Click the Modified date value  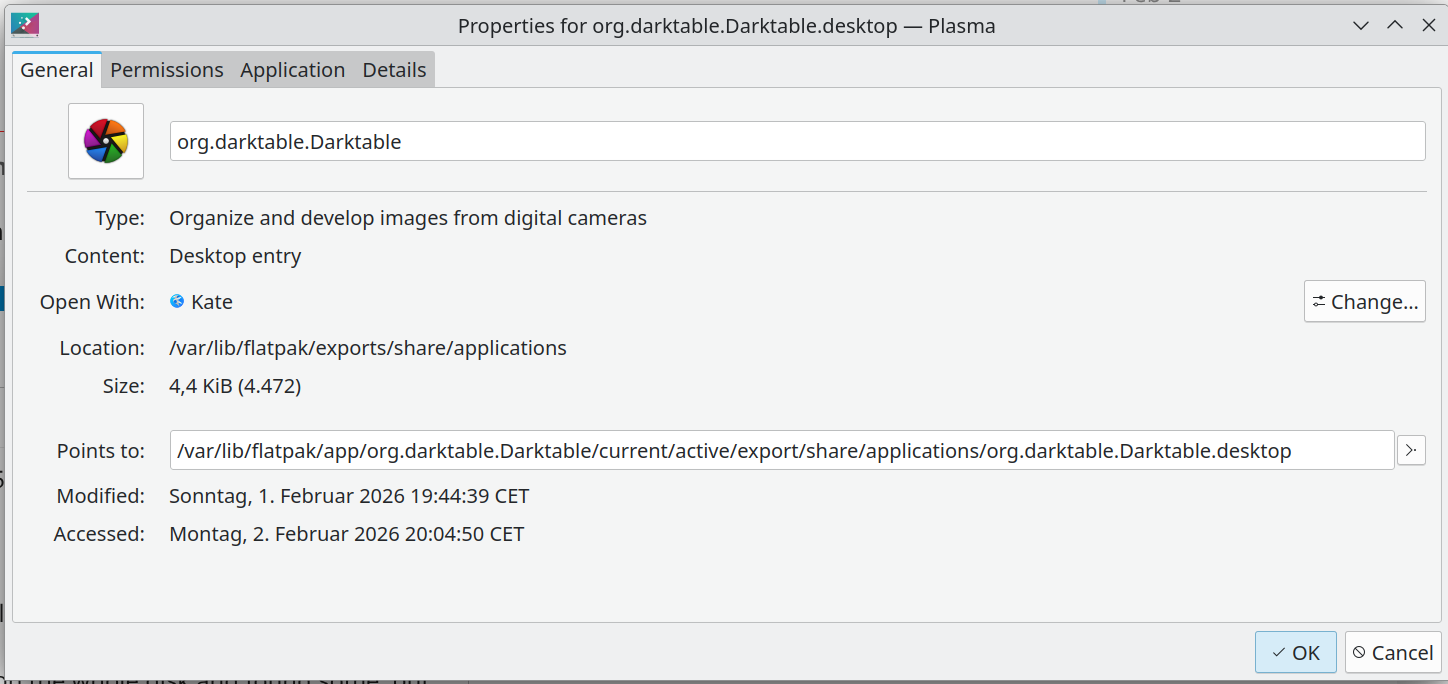click(x=349, y=496)
